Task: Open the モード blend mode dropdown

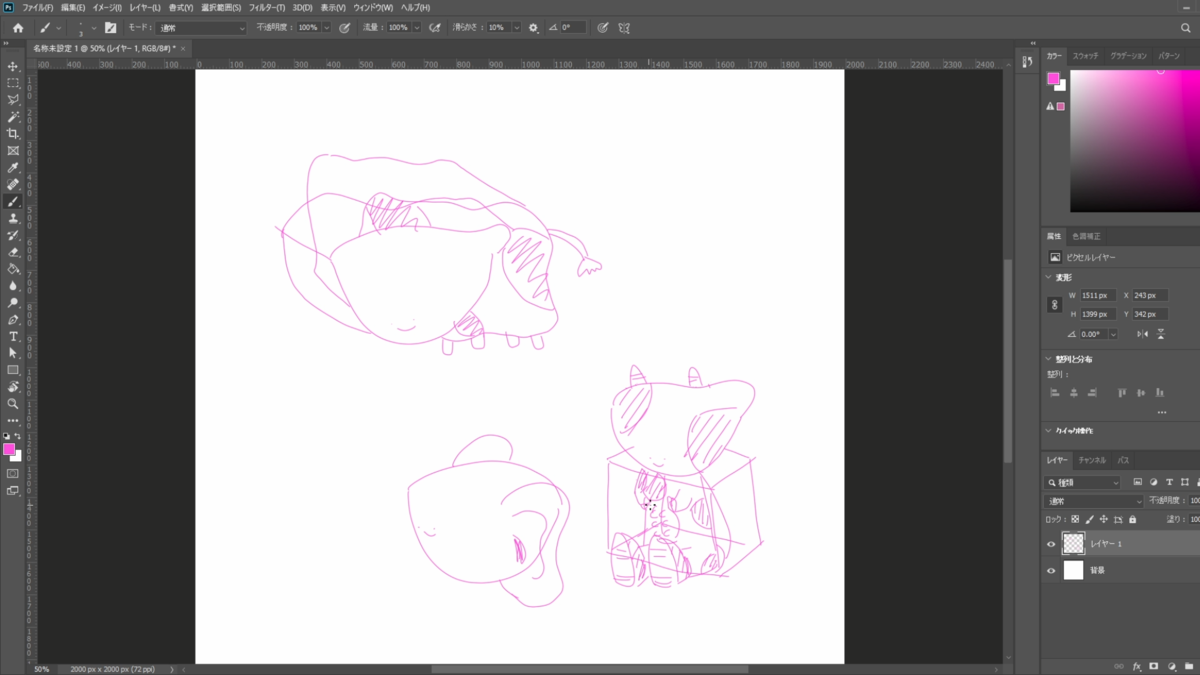Action: (200, 28)
